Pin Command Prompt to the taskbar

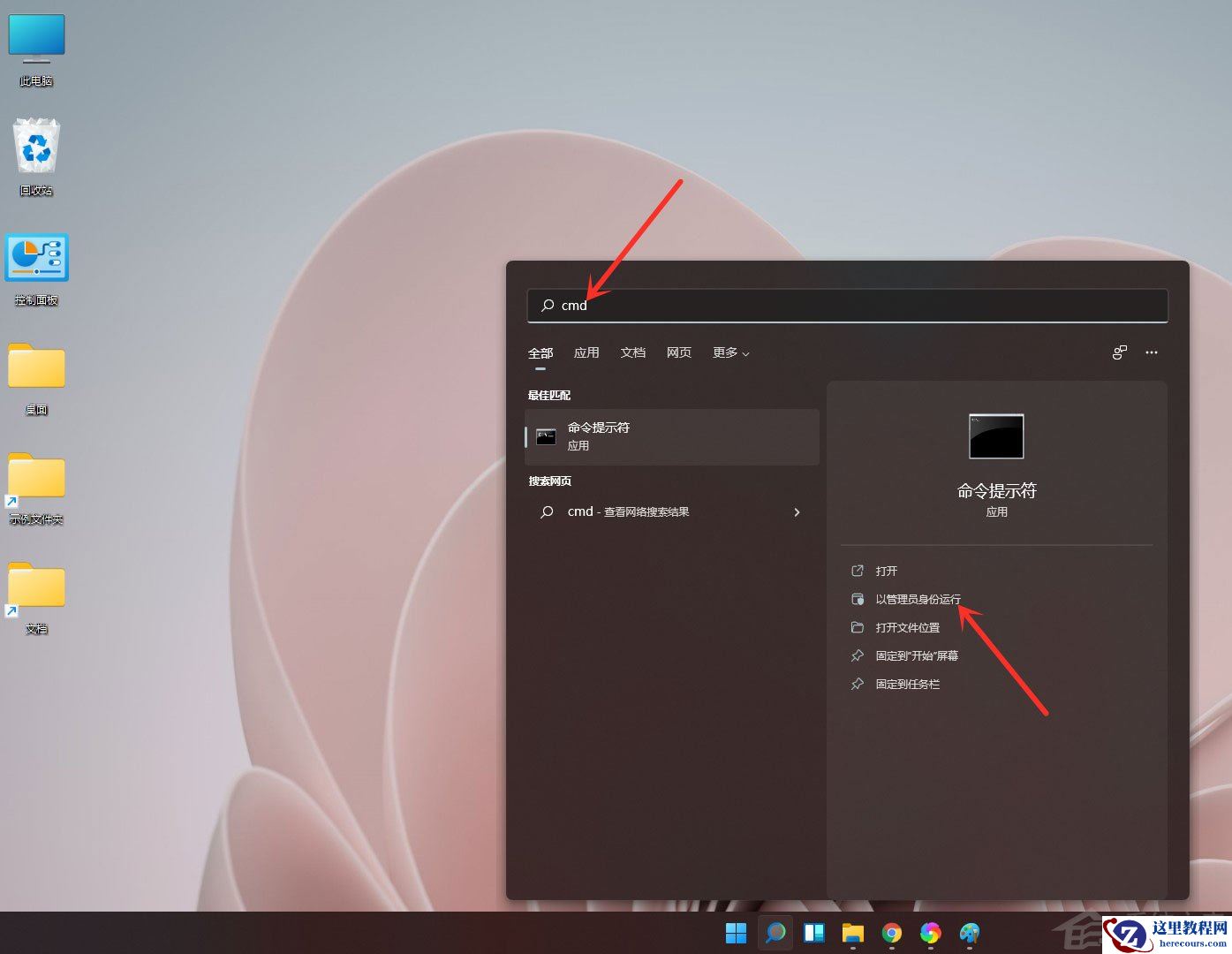point(907,684)
